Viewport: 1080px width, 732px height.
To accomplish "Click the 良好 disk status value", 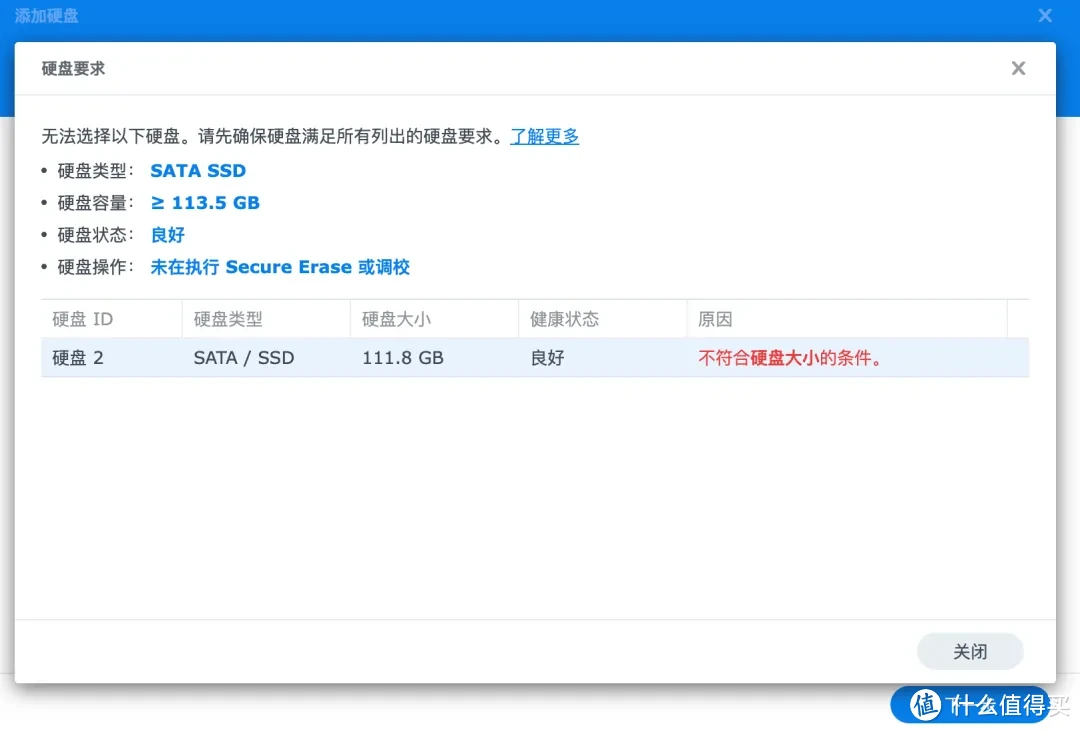I will (167, 234).
